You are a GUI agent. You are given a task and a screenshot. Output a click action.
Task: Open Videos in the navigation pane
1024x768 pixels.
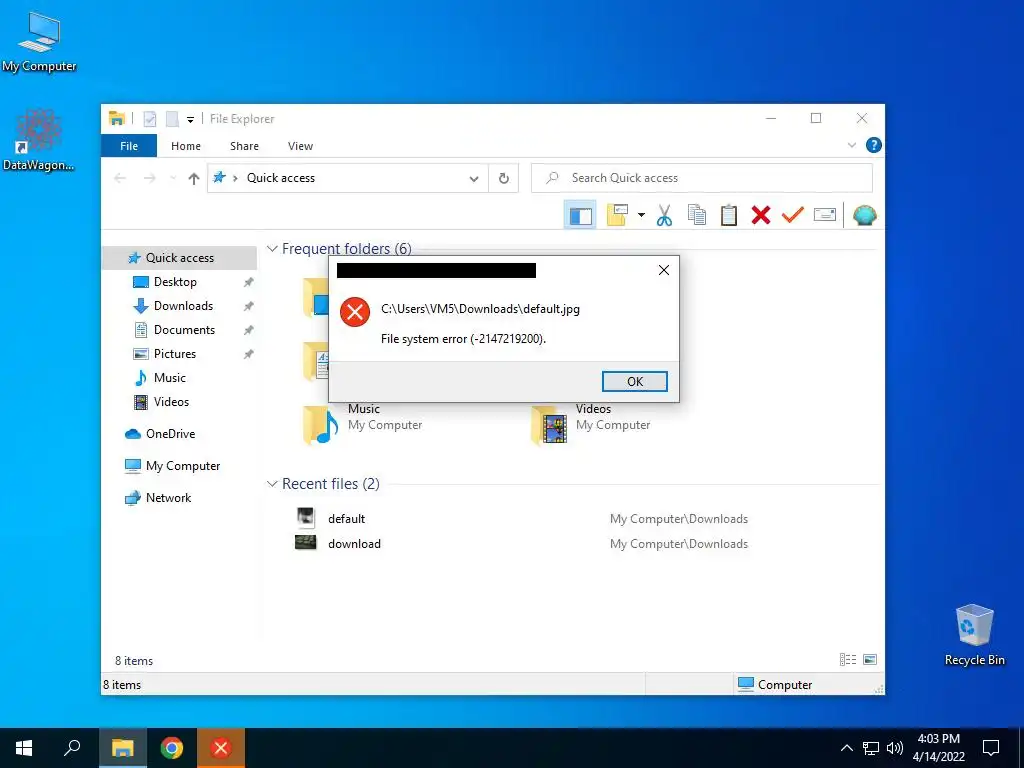(171, 402)
